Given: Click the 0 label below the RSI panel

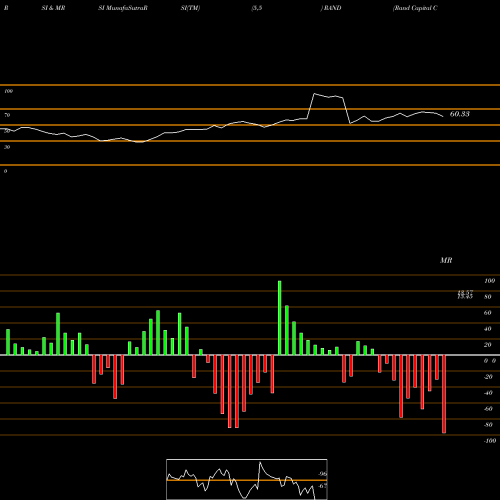Looking at the screenshot, I should click(x=5, y=171).
